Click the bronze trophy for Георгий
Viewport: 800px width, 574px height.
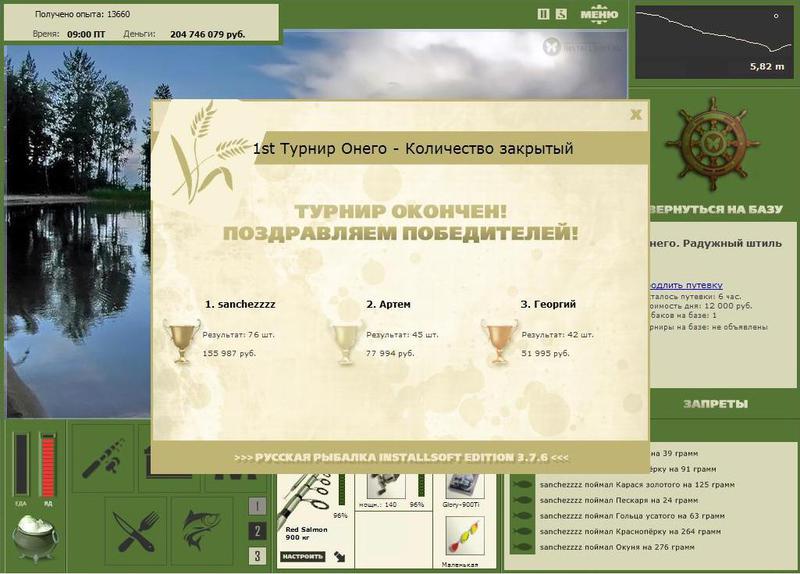coord(499,340)
